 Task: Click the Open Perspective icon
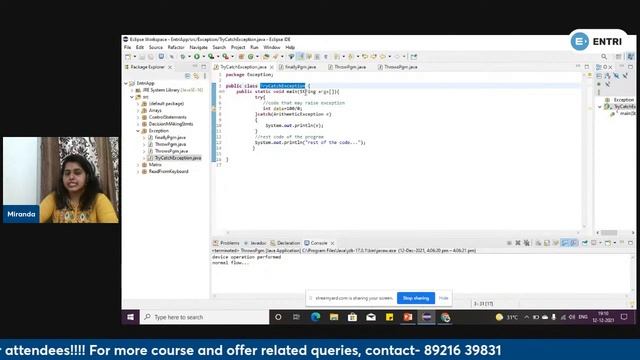[x=619, y=57]
